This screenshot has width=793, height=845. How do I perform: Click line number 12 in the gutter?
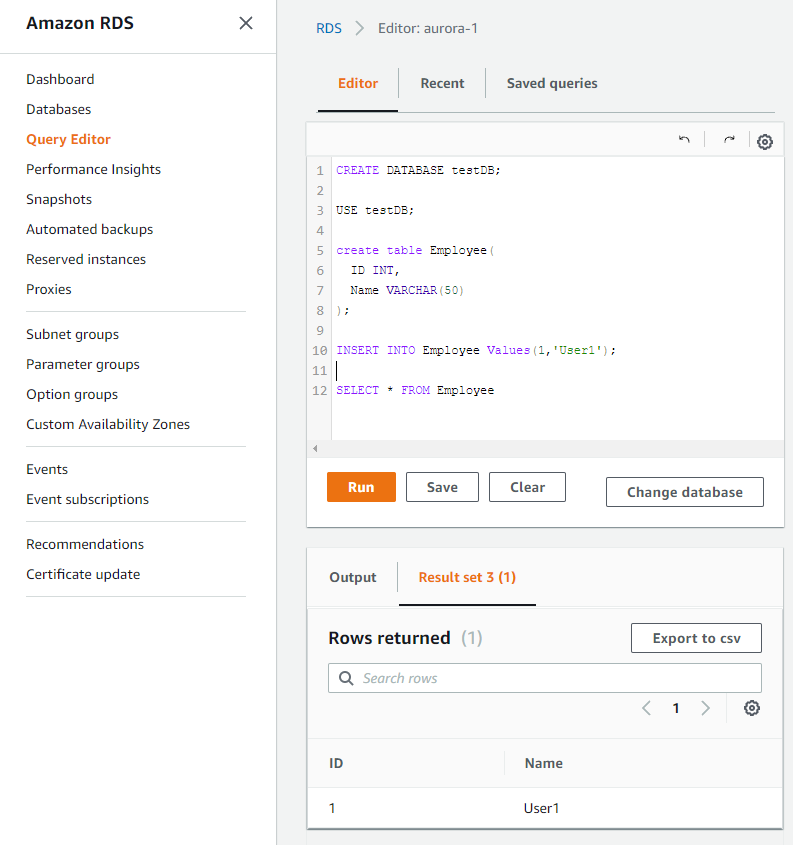point(319,390)
